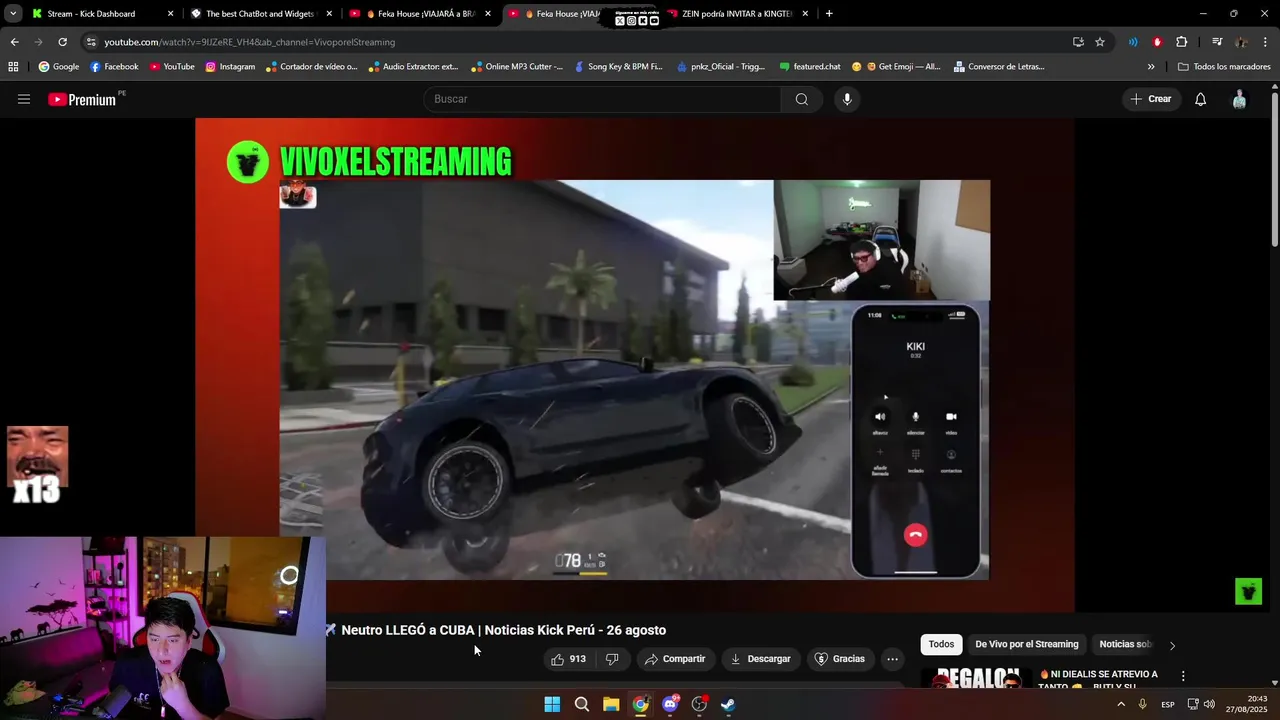Open Online MP3 Cutter bookmark
Image resolution: width=1280 pixels, height=720 pixels.
pyautogui.click(x=517, y=67)
